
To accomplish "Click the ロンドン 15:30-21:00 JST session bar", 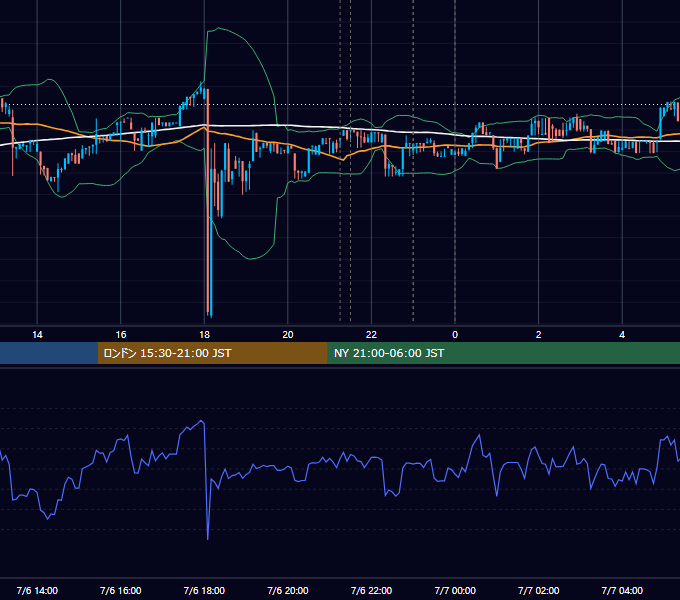I will point(212,353).
